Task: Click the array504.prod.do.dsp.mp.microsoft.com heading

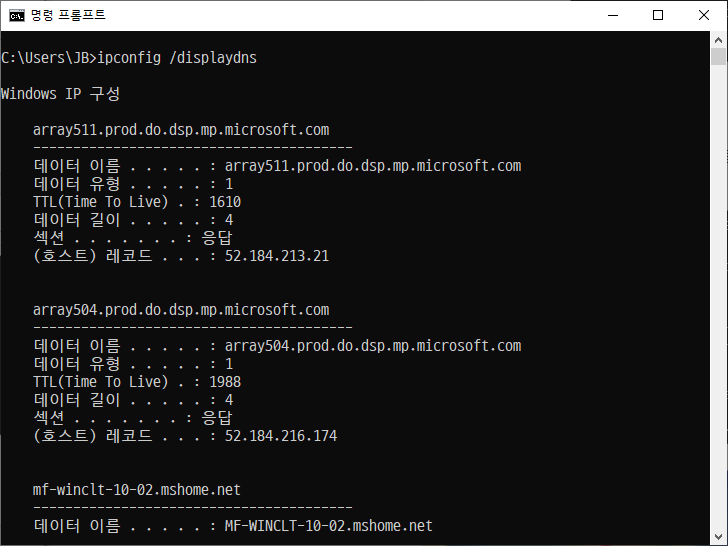Action: [x=181, y=310]
